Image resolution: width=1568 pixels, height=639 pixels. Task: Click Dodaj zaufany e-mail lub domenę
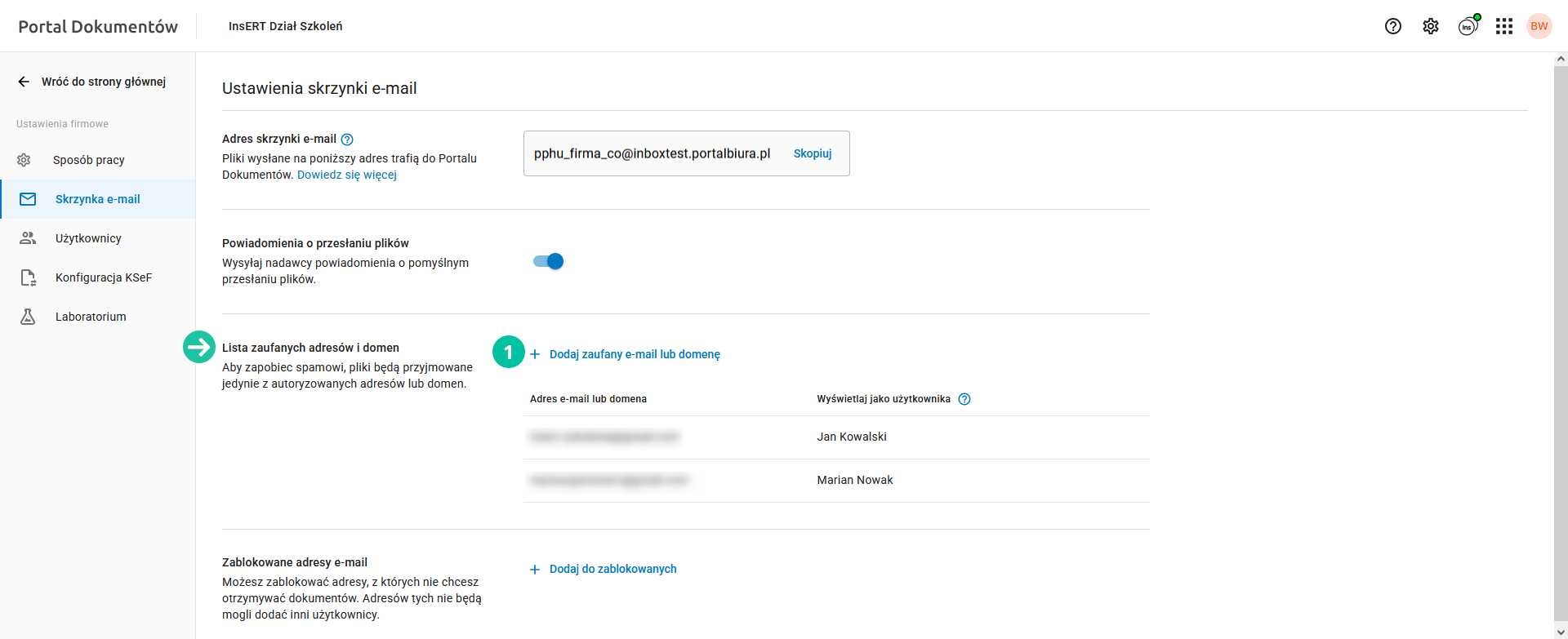(x=634, y=354)
